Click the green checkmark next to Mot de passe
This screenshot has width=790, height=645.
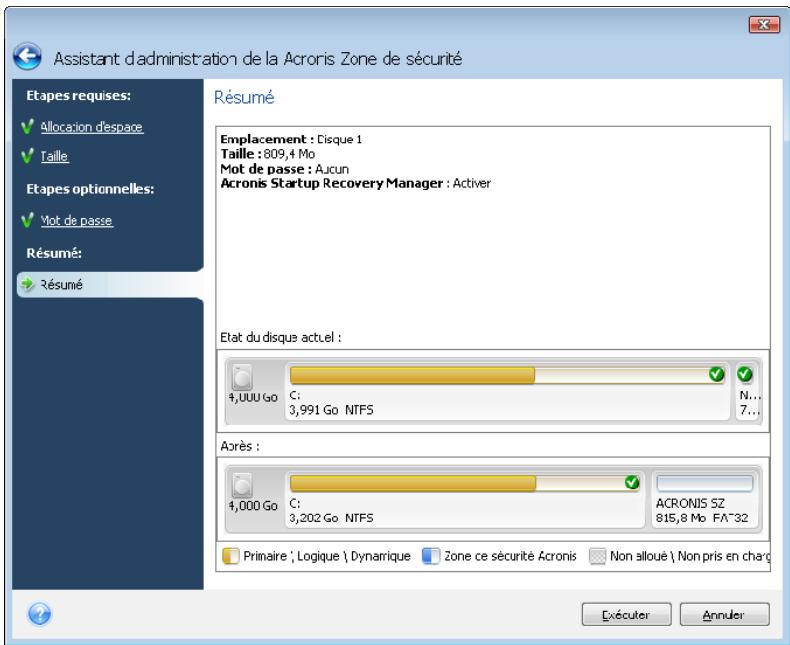[28, 220]
